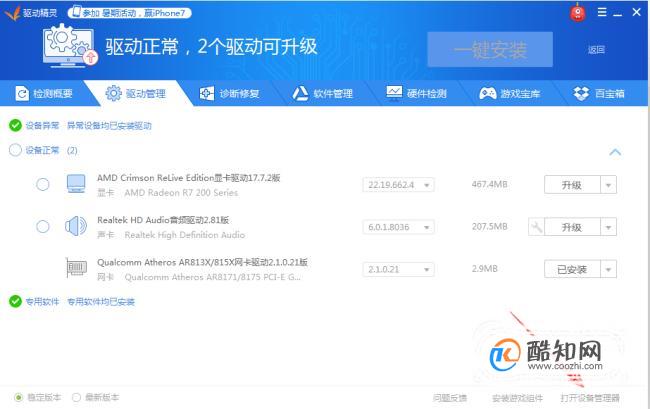Click the AMD graphics card monitor icon
Viewport: 650px width, 409px height.
click(76, 184)
